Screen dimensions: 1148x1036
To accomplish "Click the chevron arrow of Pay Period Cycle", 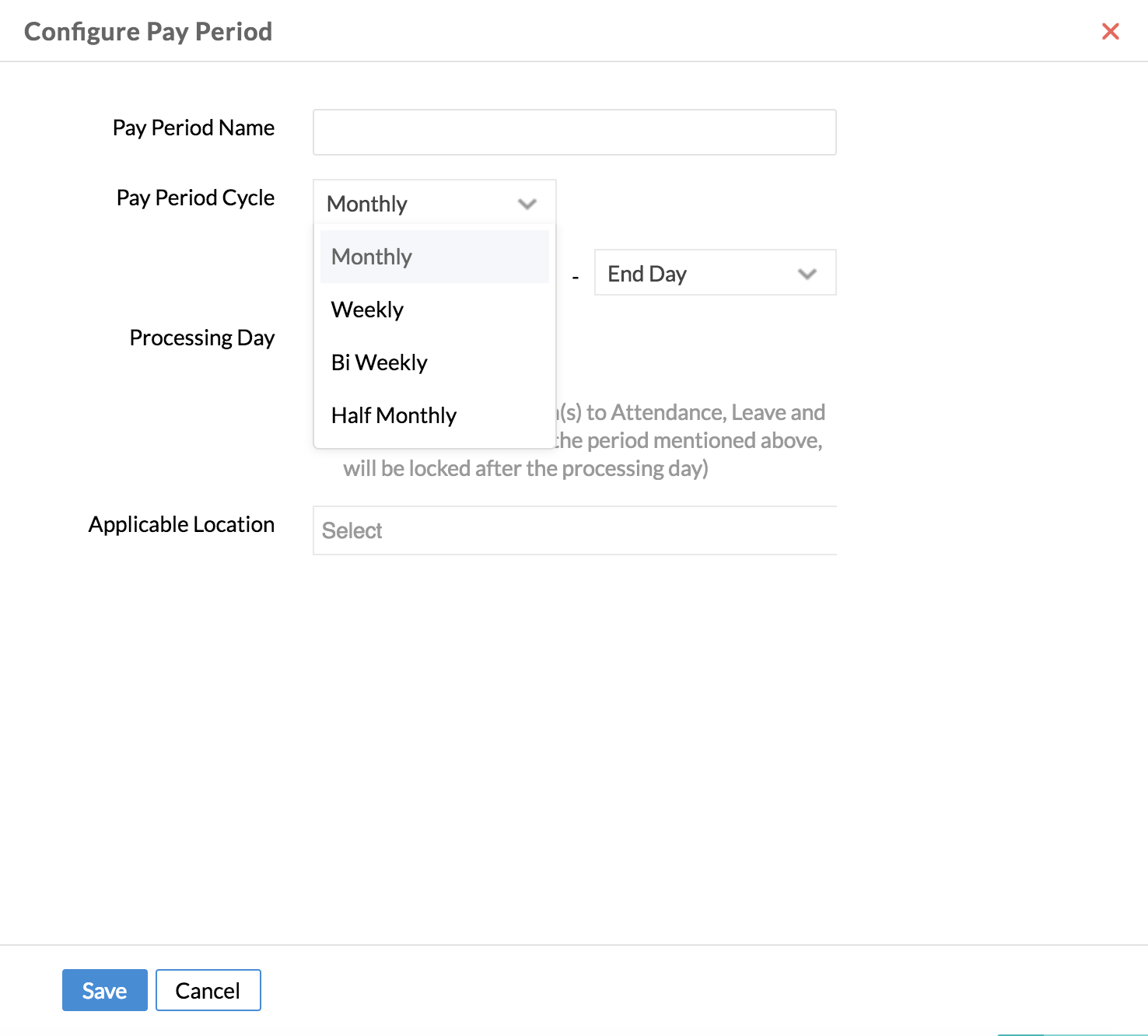I will click(x=527, y=204).
